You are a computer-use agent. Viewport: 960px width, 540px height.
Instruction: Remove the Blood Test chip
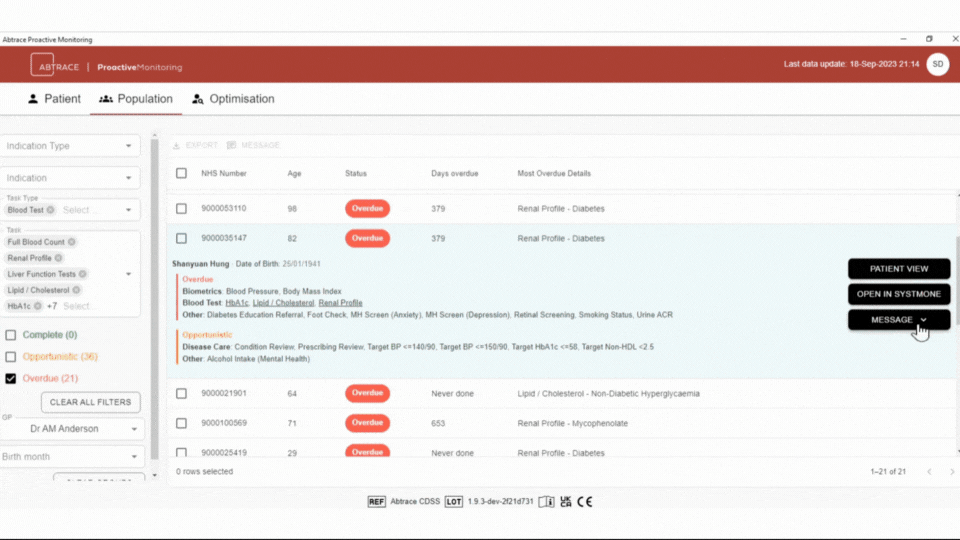pyautogui.click(x=50, y=210)
